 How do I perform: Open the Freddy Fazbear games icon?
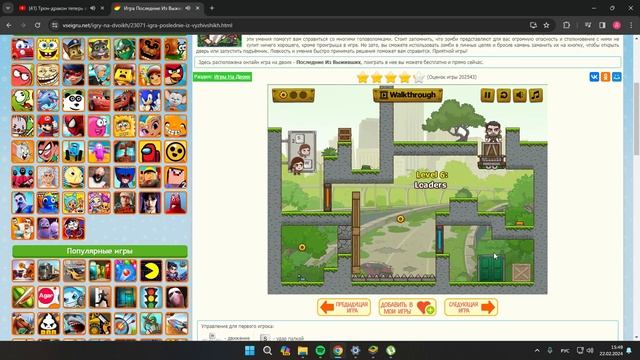(150, 49)
